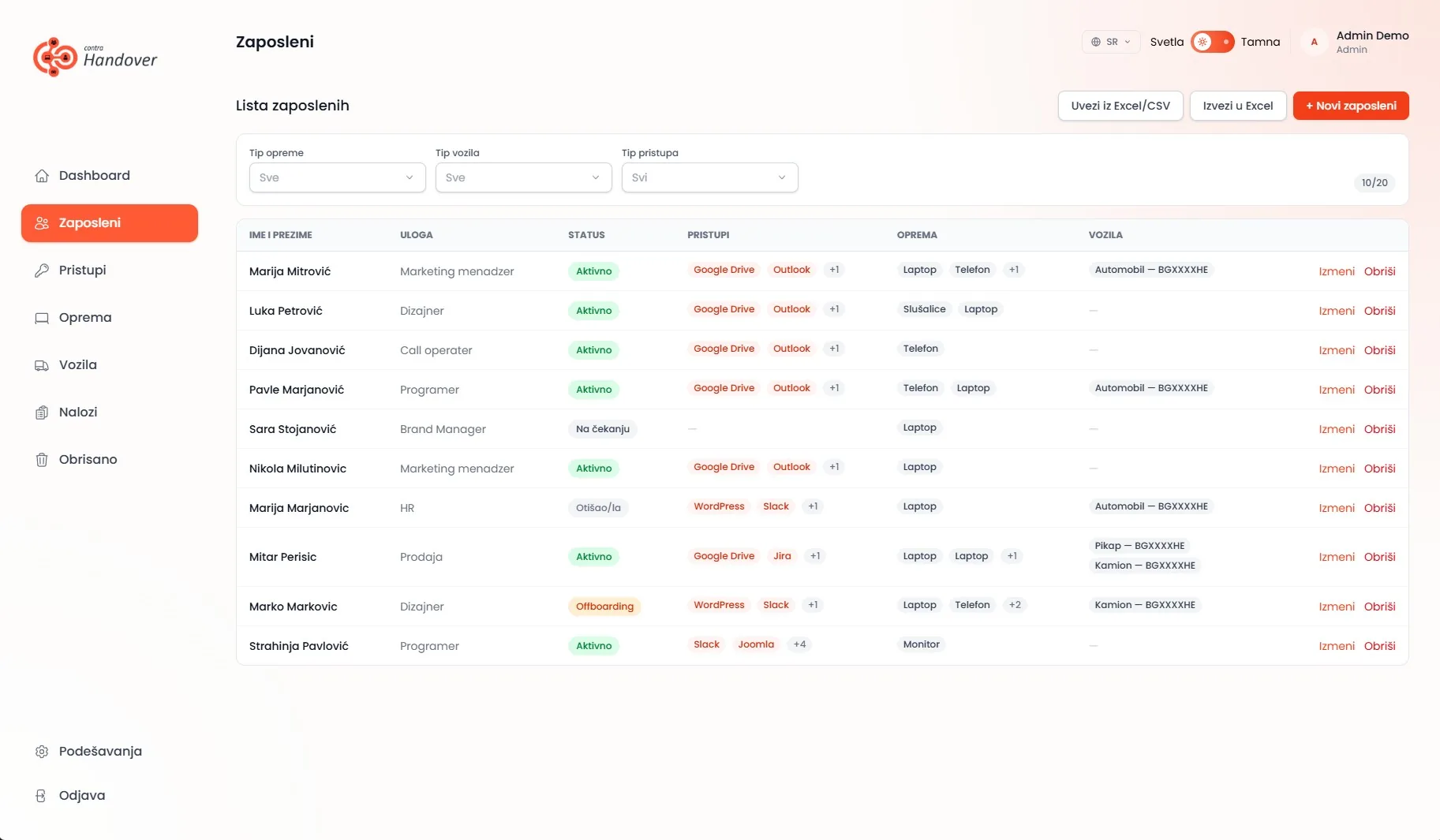Click Obriši for Mitar Perisic

click(1379, 557)
